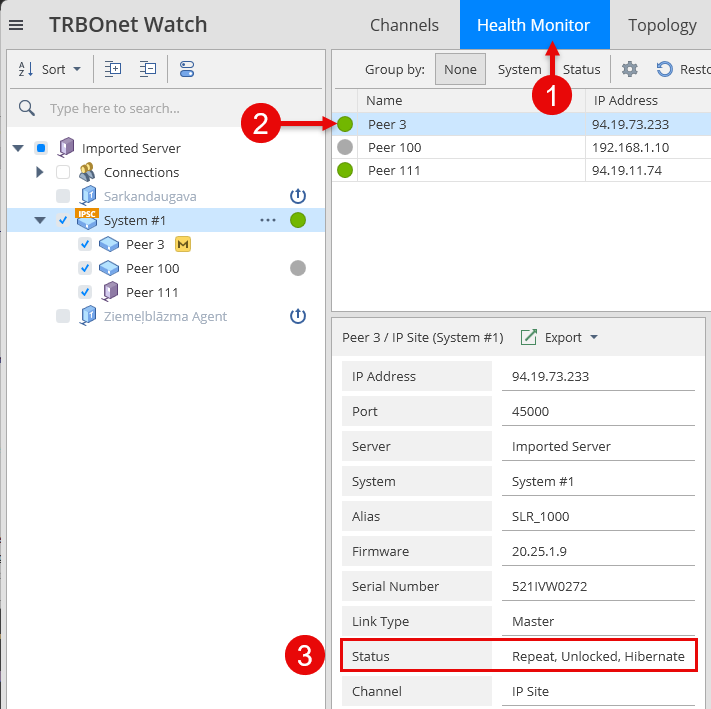Uncheck the Peer 3 checkbox
This screenshot has width=711, height=709.
pos(85,244)
